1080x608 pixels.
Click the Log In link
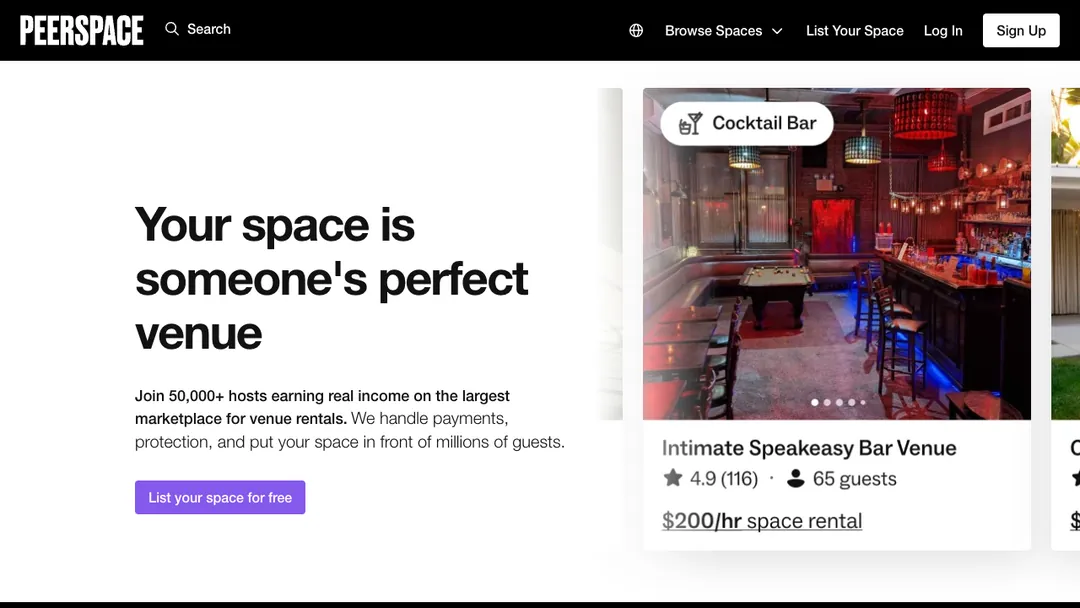[x=942, y=30]
